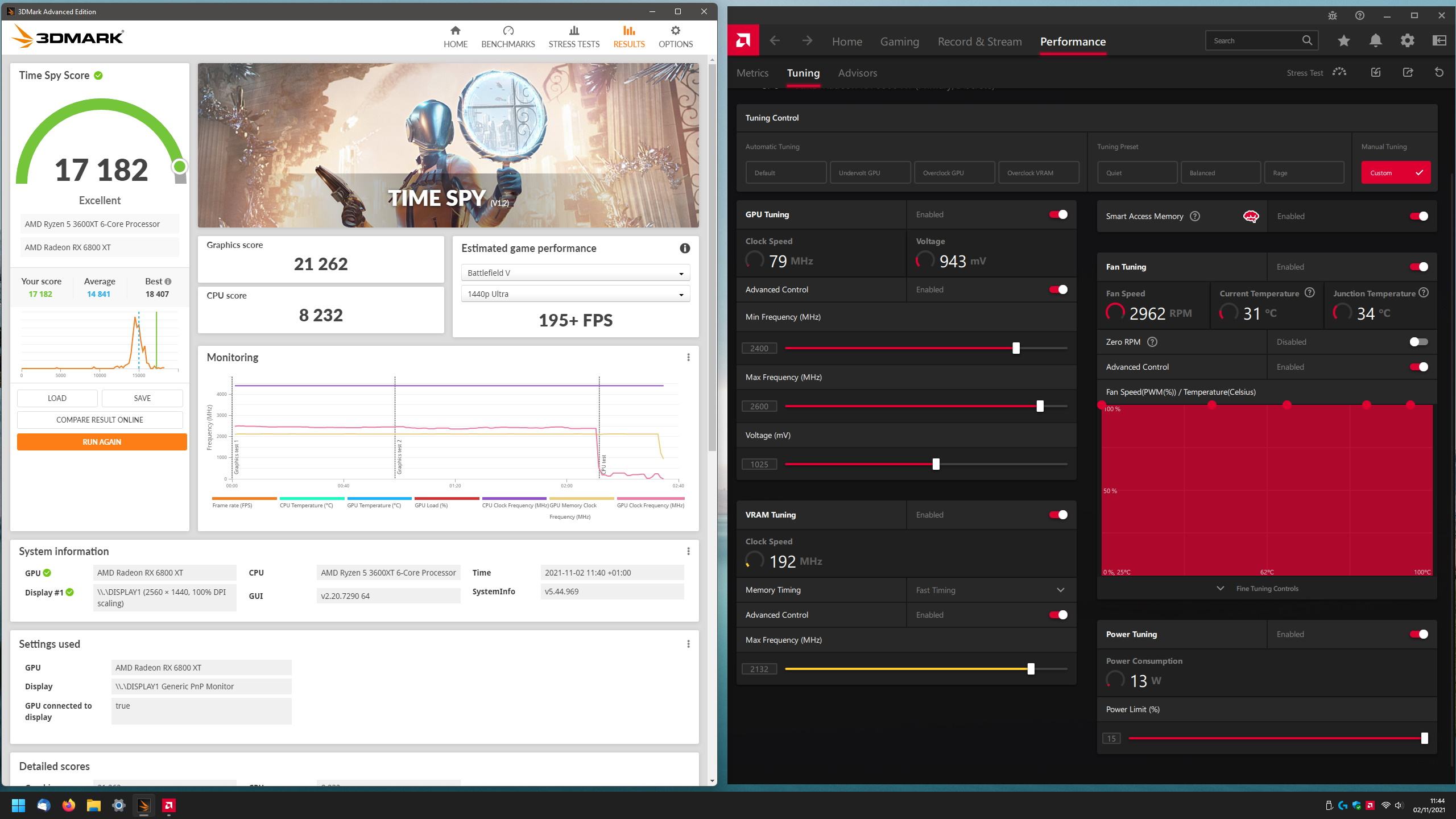Screen dimensions: 1456x819
Task: Click COMPARE RESULT ONLINE button
Action: click(x=100, y=420)
